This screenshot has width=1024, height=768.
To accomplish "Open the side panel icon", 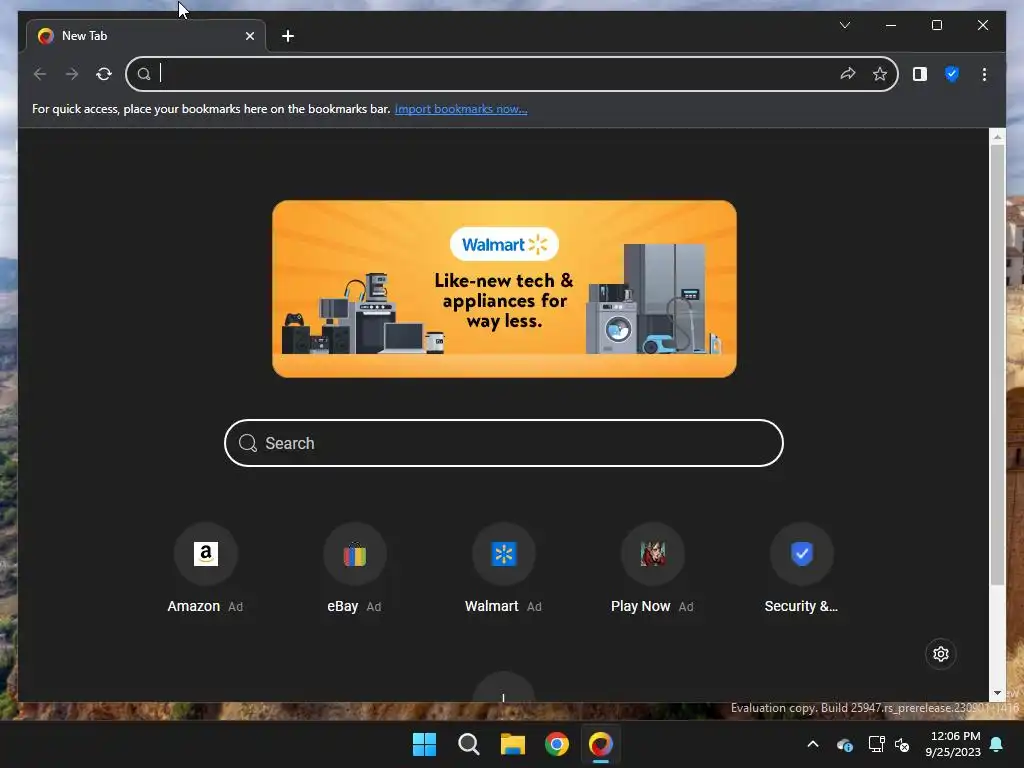I will (x=920, y=74).
